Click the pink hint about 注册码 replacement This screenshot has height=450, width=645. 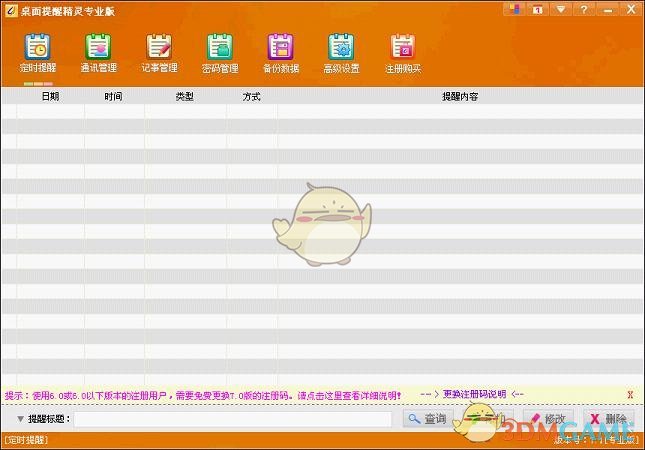[x=203, y=395]
